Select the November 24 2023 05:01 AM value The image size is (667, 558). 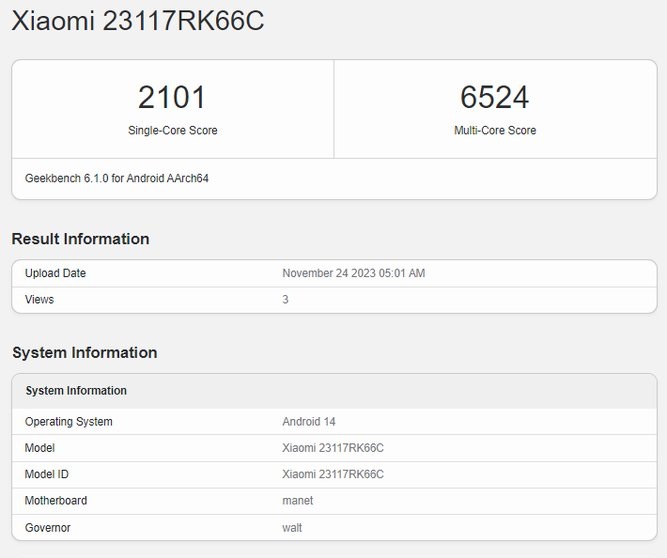click(353, 273)
